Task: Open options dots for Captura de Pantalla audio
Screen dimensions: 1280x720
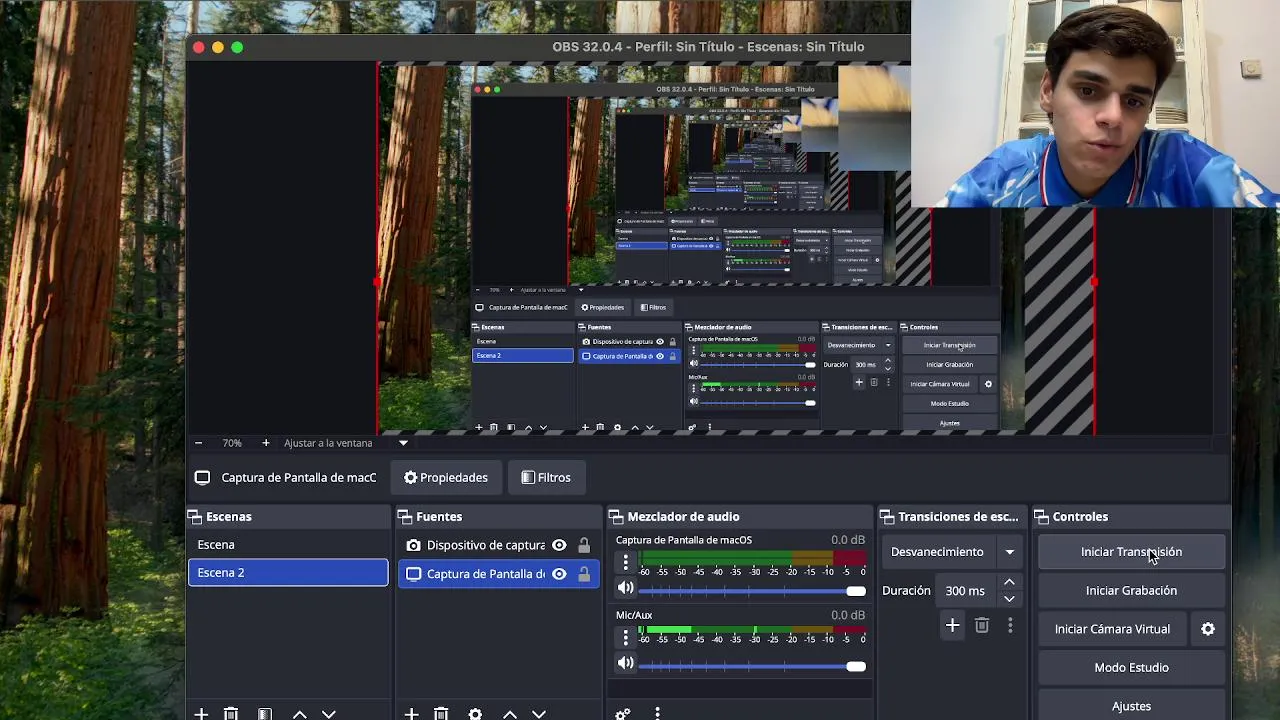Action: (x=626, y=562)
